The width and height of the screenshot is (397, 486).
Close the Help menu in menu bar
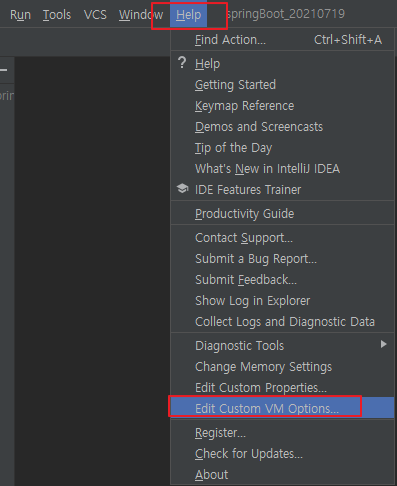pos(189,15)
